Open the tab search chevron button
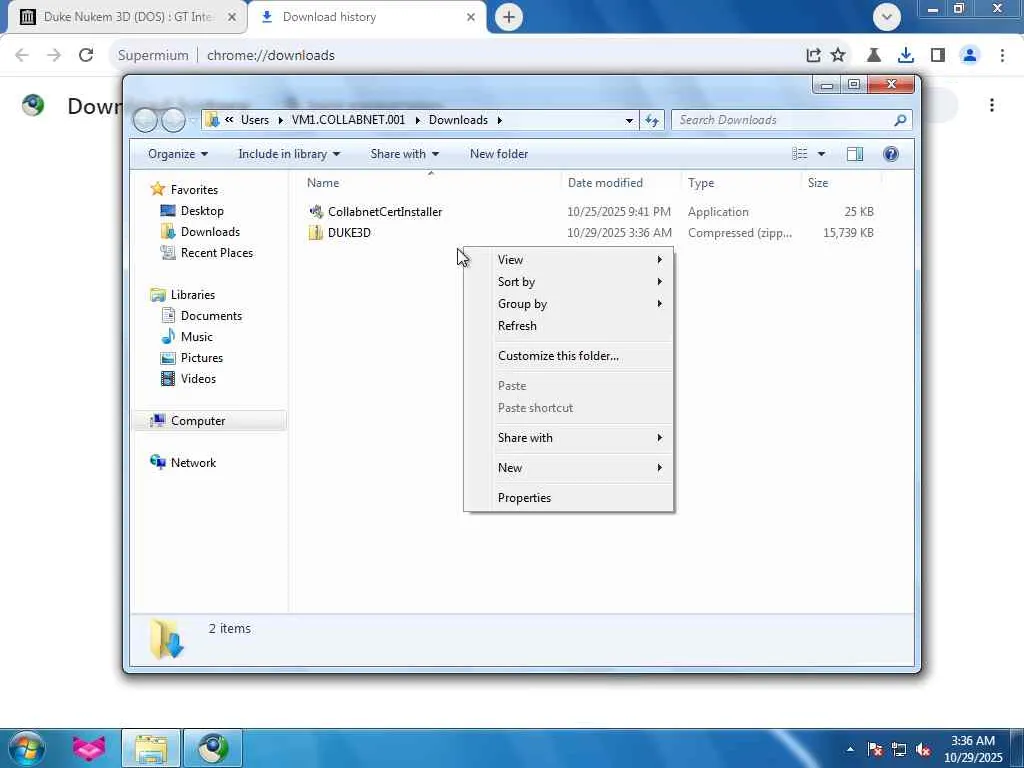 pos(887,17)
